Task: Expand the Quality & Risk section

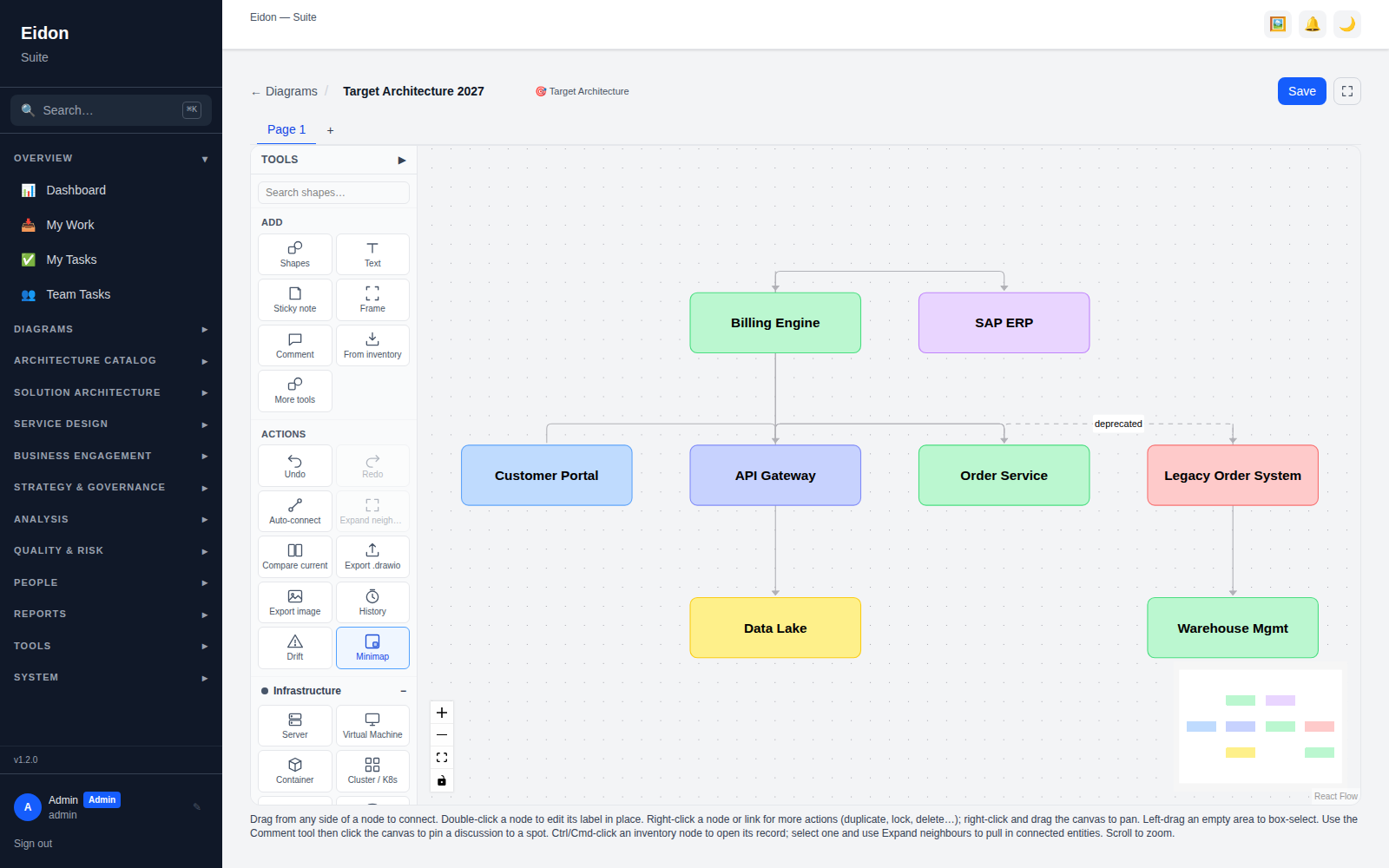Action: point(111,551)
